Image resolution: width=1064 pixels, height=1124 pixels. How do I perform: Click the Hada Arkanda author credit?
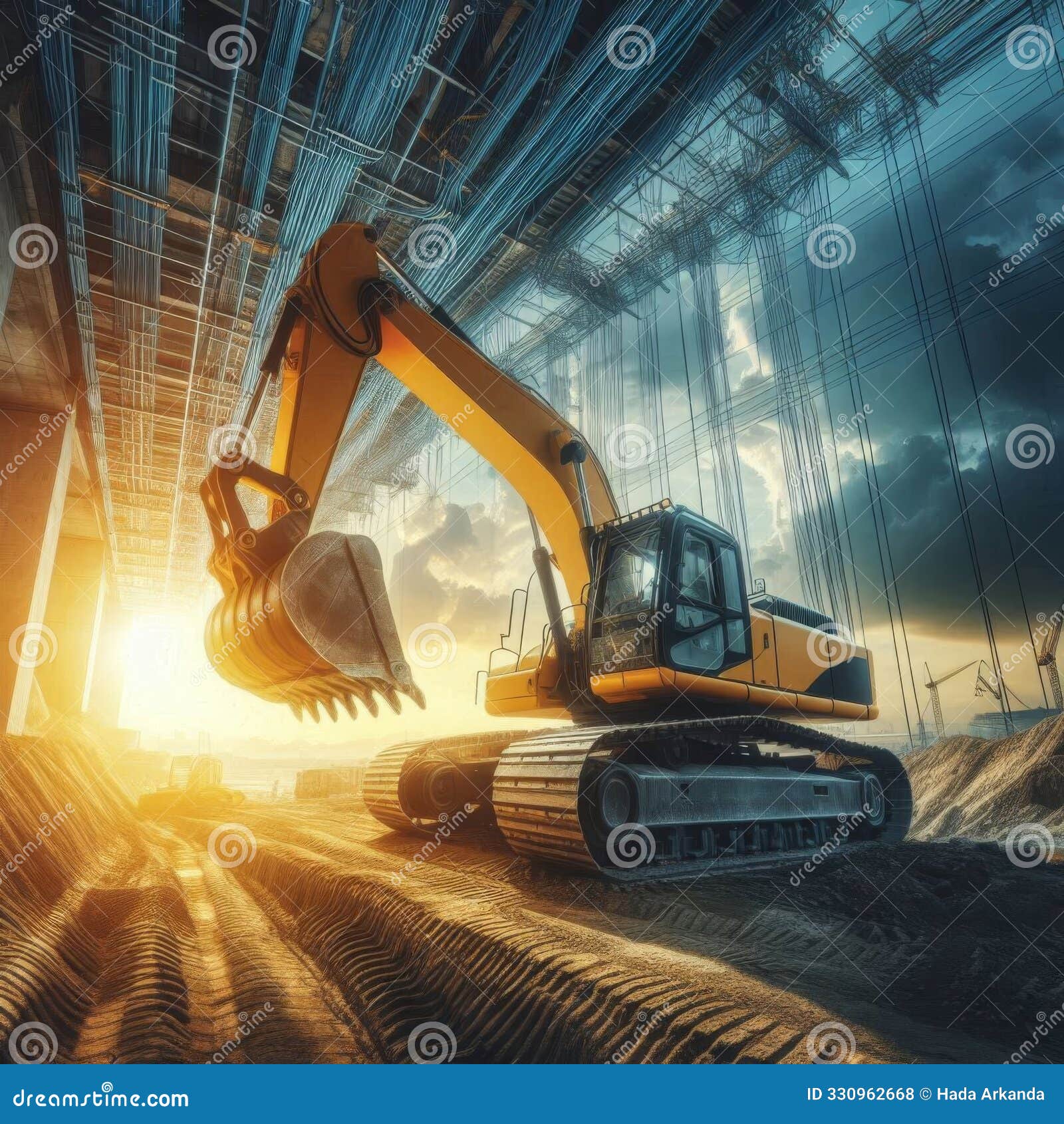pyautogui.click(x=991, y=1093)
